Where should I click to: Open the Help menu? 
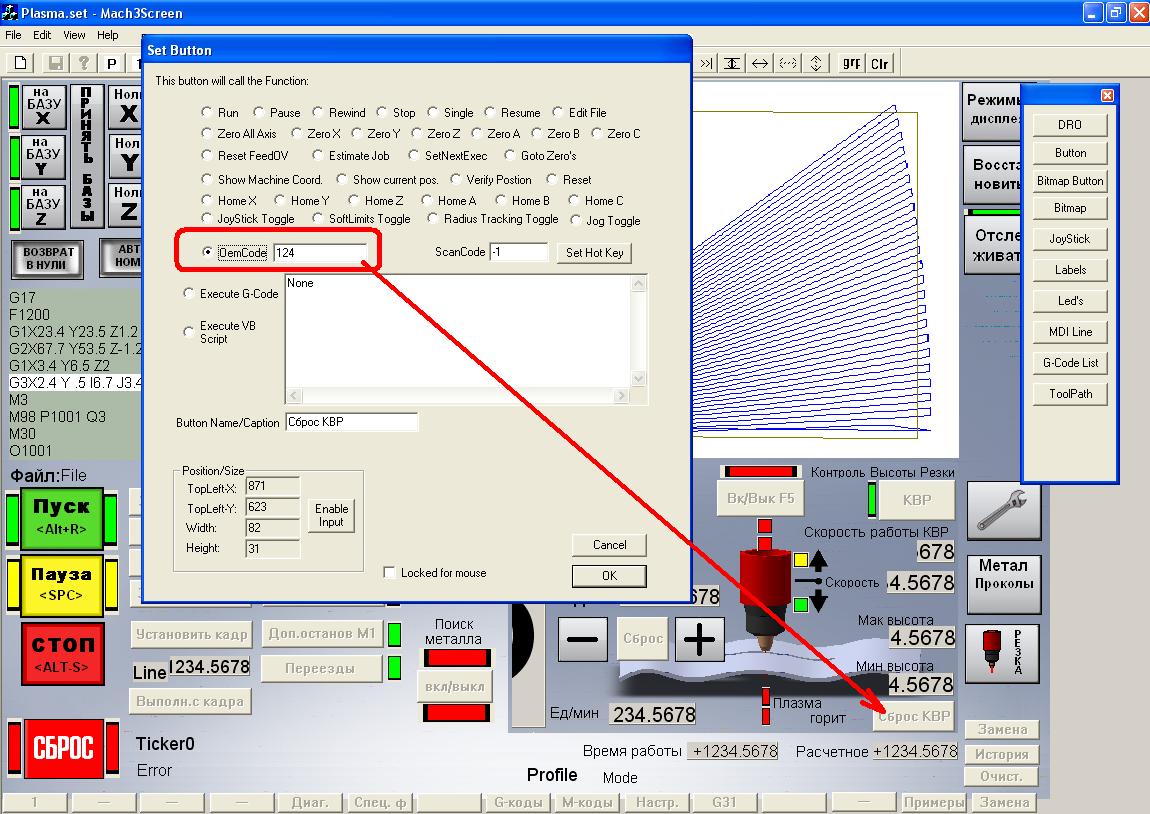(107, 34)
